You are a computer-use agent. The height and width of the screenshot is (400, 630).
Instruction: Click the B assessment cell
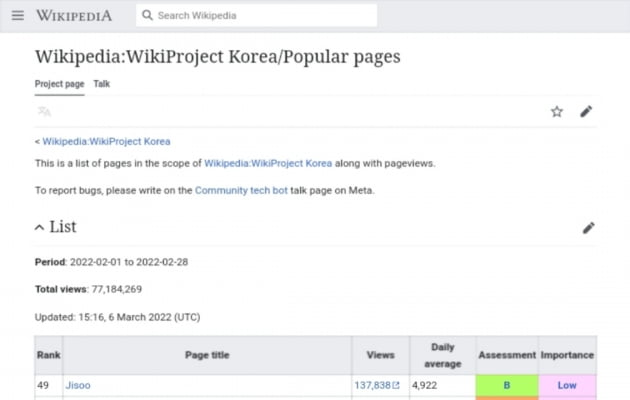507,385
